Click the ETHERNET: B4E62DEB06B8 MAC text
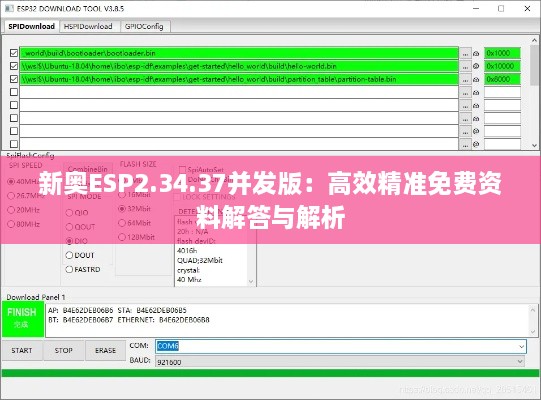 pyautogui.click(x=163, y=320)
